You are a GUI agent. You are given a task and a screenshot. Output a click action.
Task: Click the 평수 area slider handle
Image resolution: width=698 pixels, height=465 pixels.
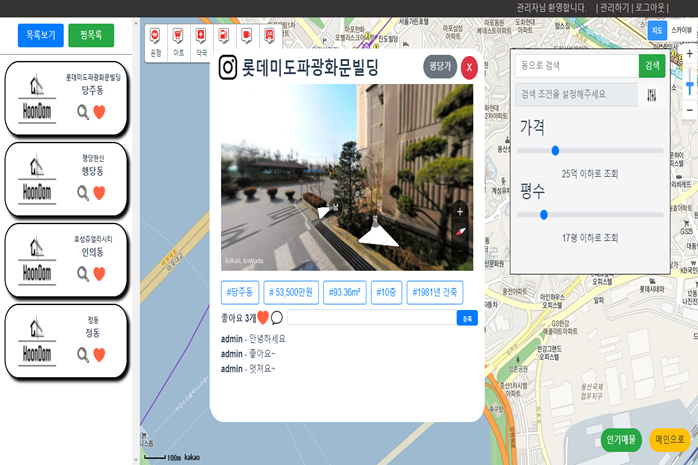(x=544, y=215)
